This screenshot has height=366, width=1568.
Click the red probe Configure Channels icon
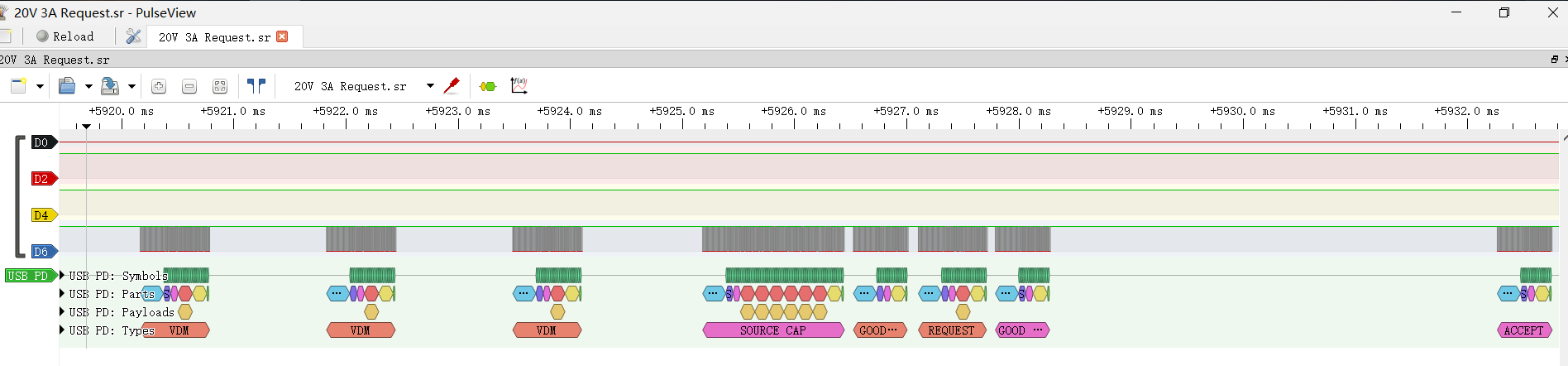coord(452,85)
